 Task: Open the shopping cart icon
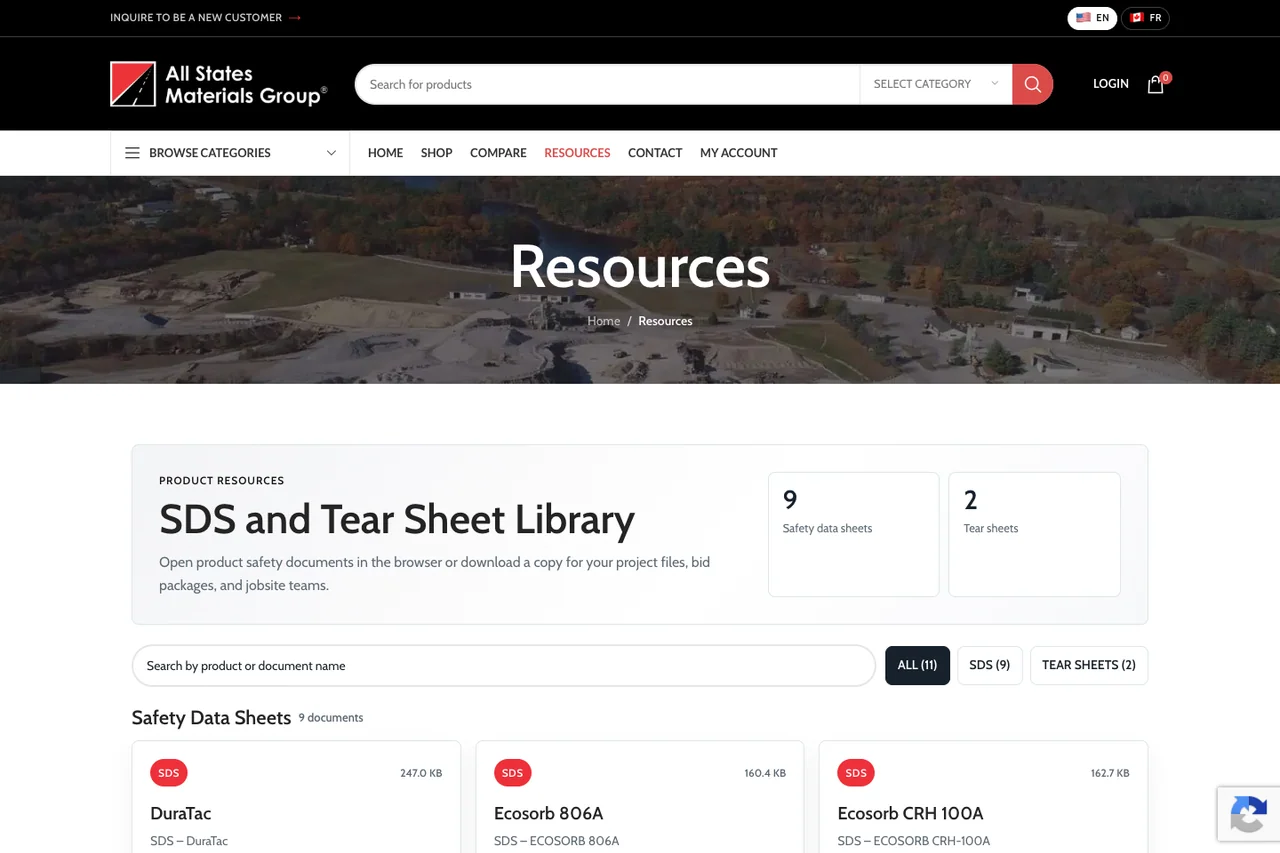pos(1156,84)
